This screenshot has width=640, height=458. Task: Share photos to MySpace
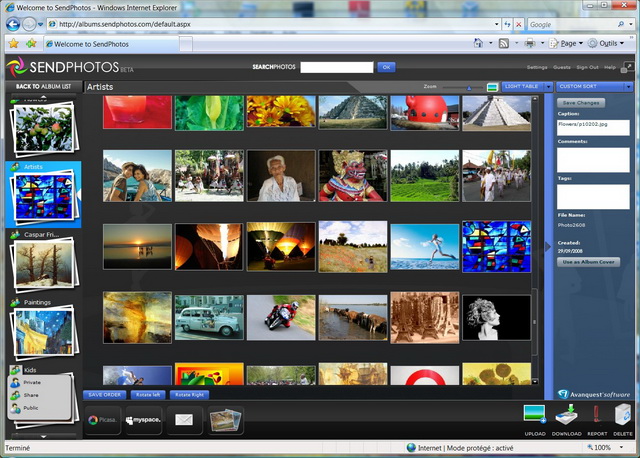(x=144, y=420)
